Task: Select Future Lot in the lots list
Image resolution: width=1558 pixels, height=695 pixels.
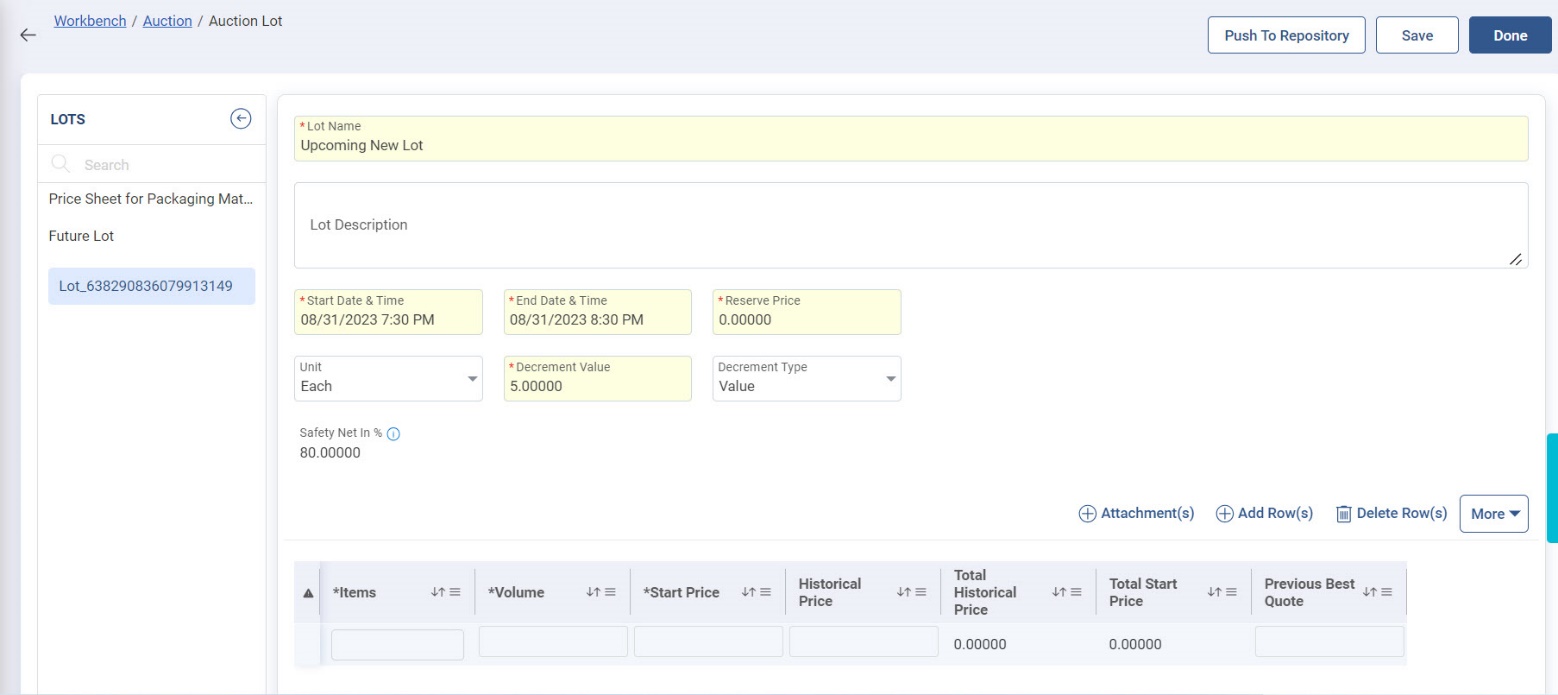Action: click(x=82, y=237)
